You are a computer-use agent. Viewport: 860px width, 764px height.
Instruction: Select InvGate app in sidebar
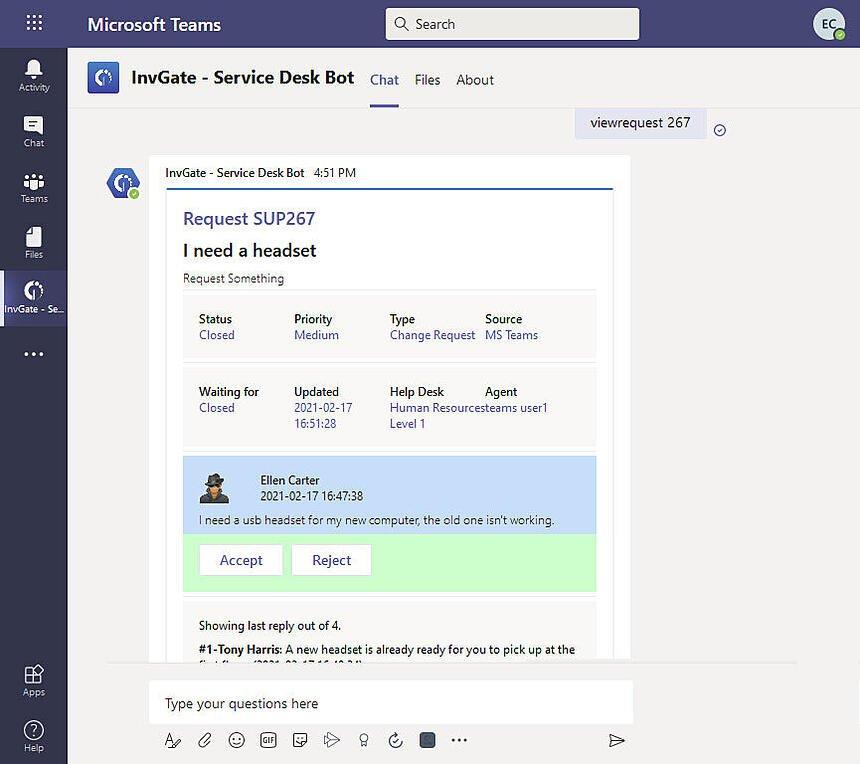[x=33, y=298]
